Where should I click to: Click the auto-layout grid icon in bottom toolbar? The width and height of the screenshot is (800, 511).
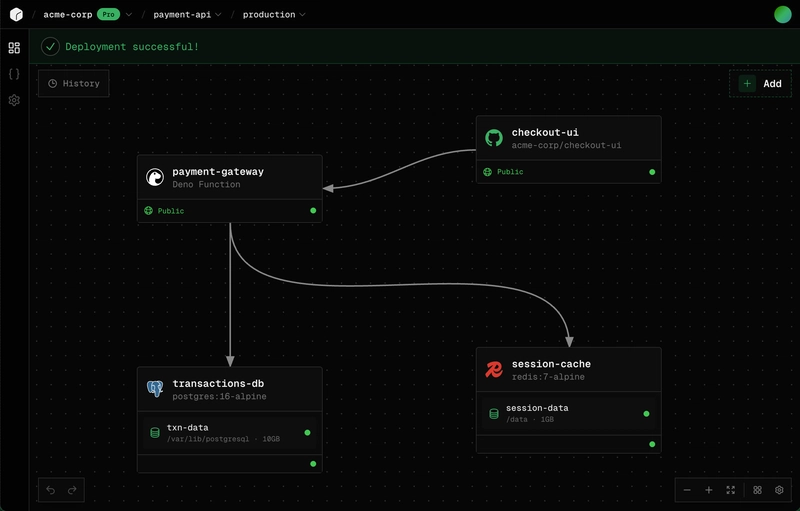click(x=758, y=490)
